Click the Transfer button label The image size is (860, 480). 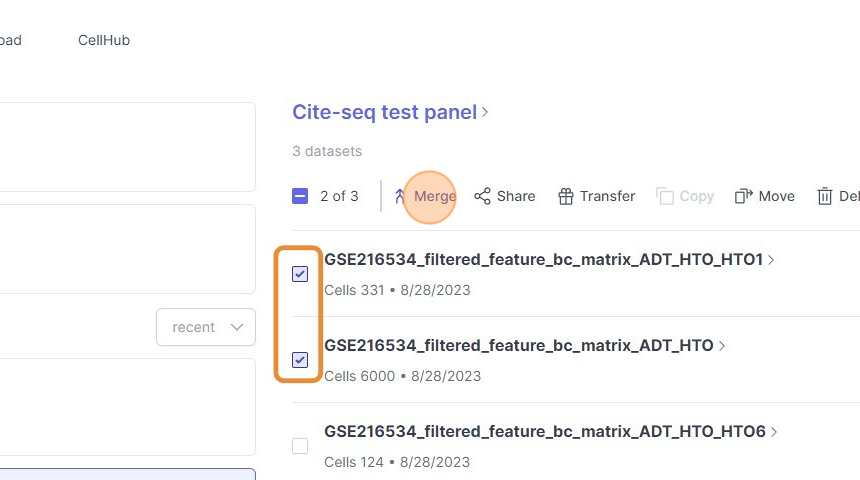click(607, 196)
